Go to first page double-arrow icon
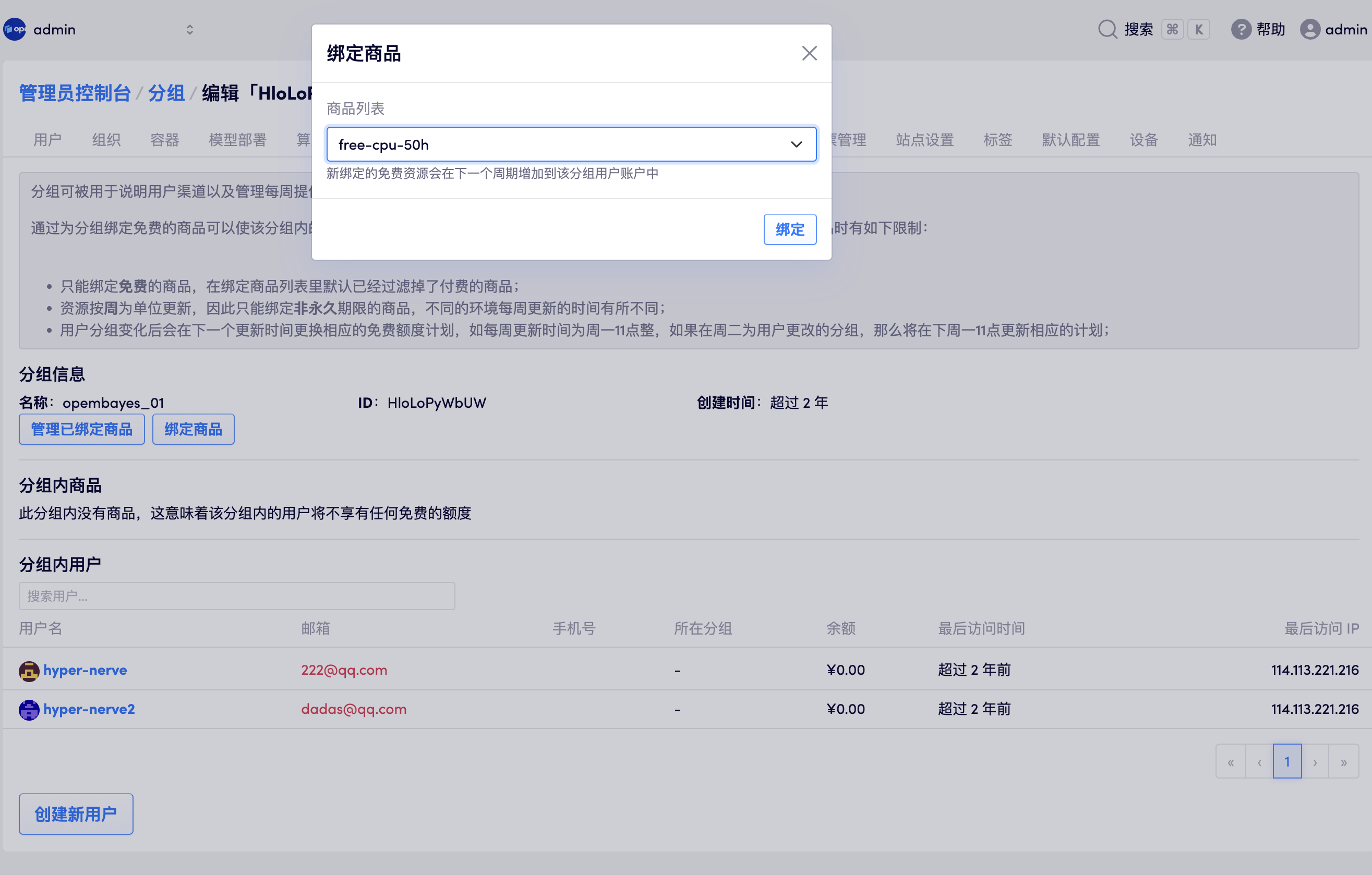The width and height of the screenshot is (1372, 875). click(1231, 762)
